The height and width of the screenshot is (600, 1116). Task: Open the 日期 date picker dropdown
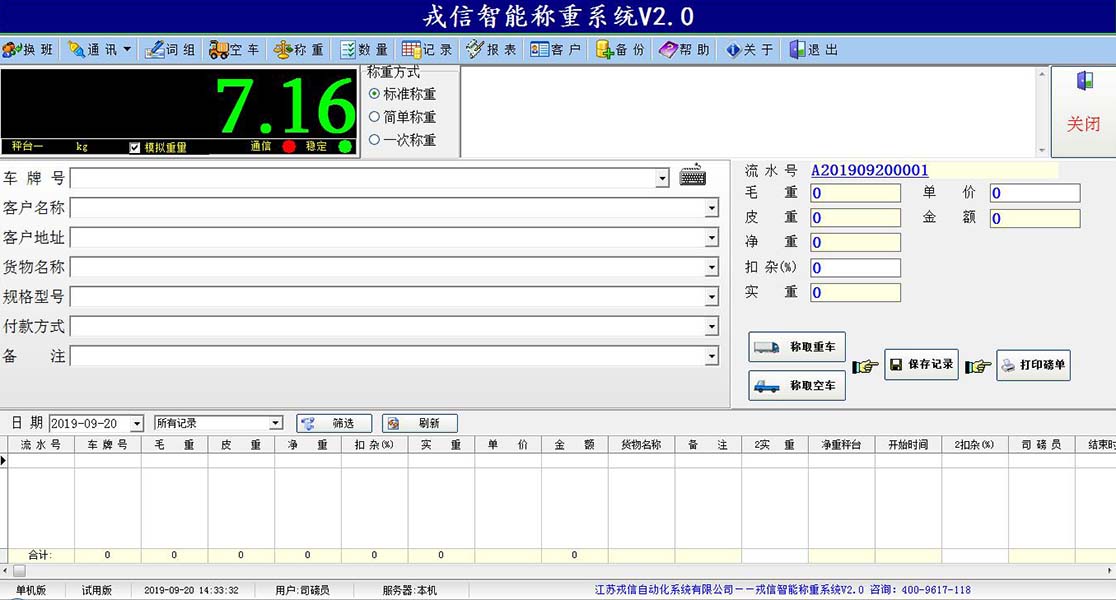137,423
